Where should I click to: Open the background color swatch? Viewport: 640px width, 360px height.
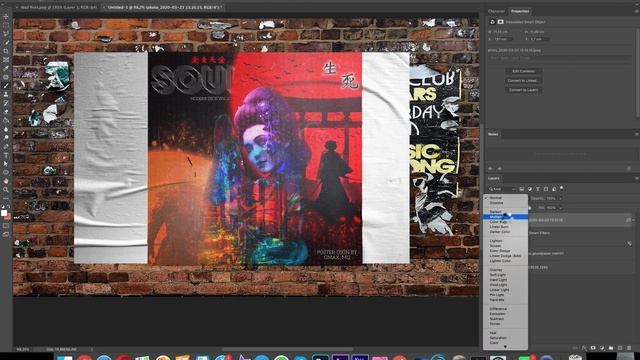pyautogui.click(x=9, y=217)
